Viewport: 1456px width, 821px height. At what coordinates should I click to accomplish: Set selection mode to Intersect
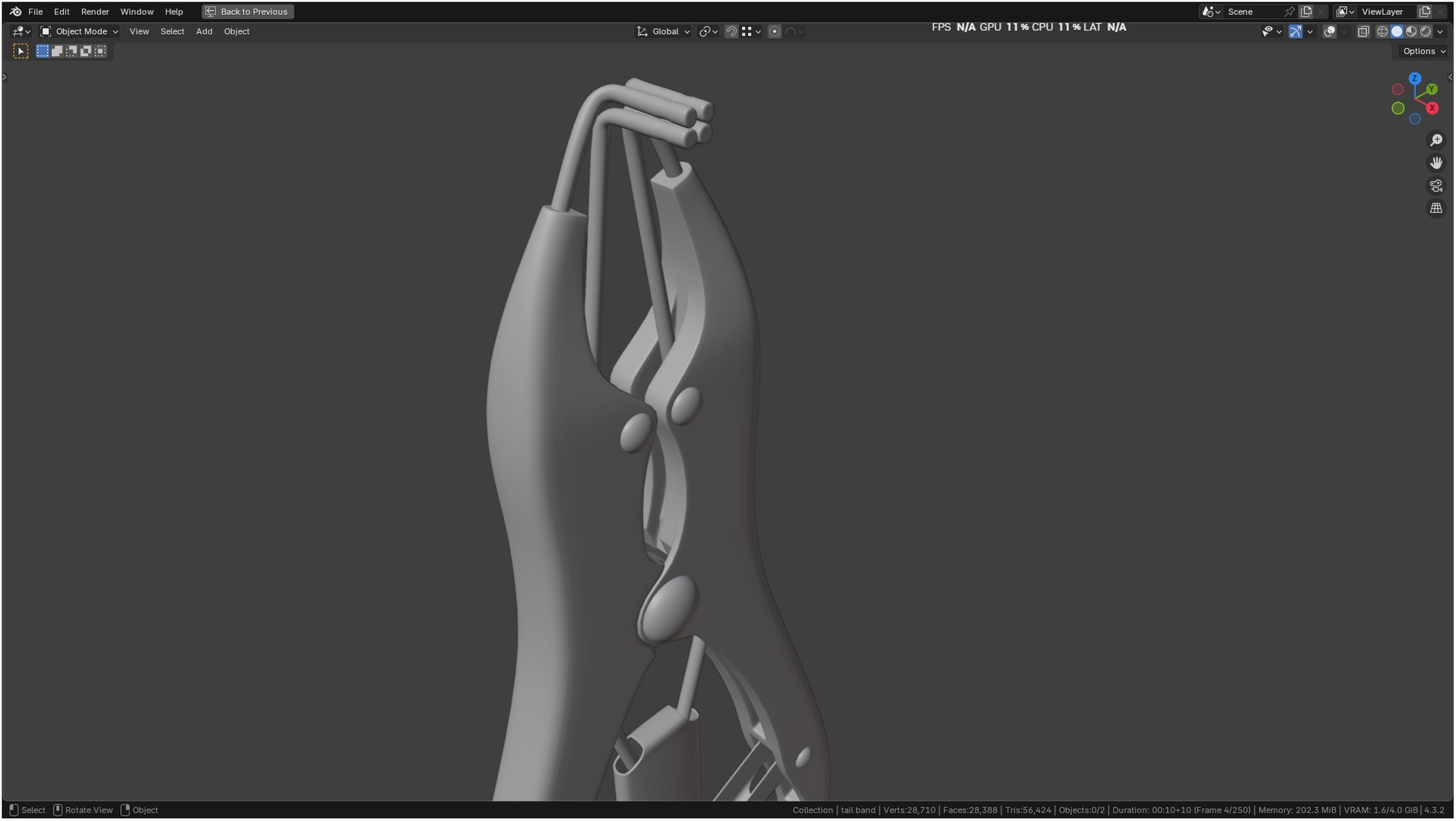tap(100, 51)
